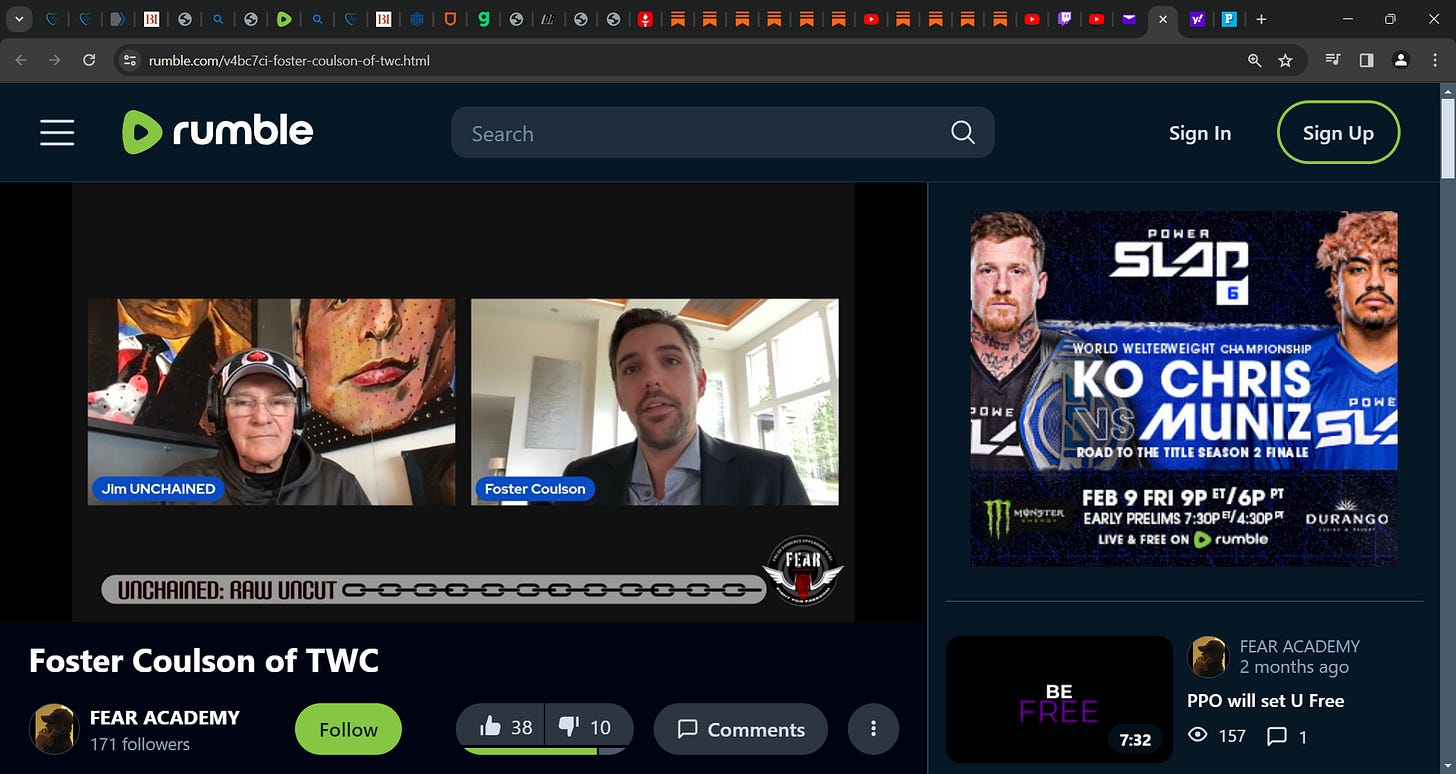
Task: Open the Power Slap advertisement banner
Action: tap(1184, 388)
